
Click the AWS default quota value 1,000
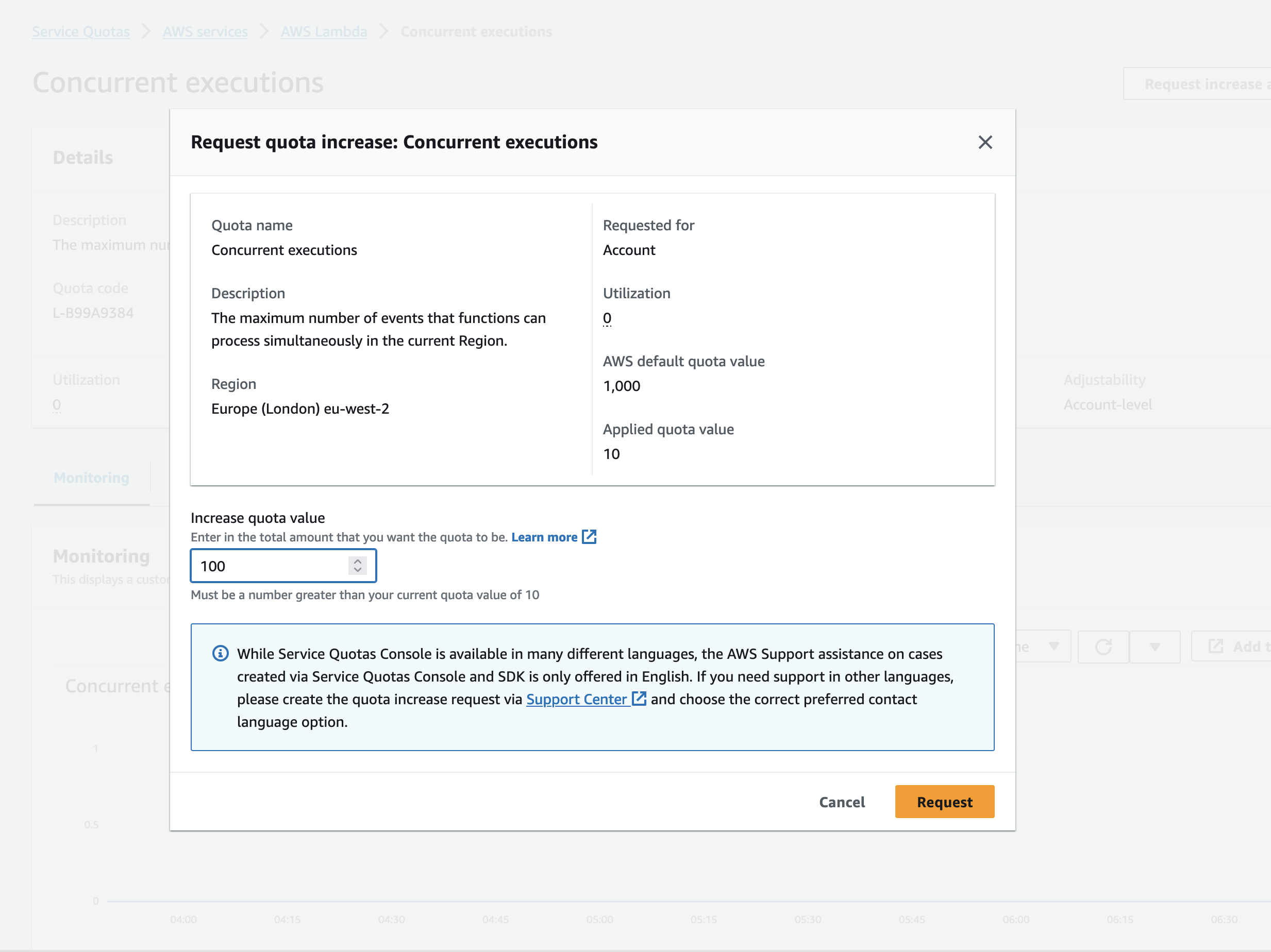pos(621,386)
